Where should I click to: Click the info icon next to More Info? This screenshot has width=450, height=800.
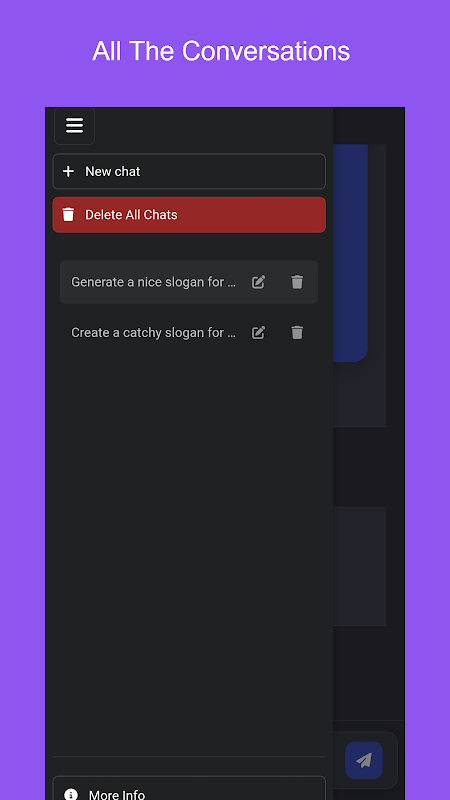pyautogui.click(x=71, y=794)
